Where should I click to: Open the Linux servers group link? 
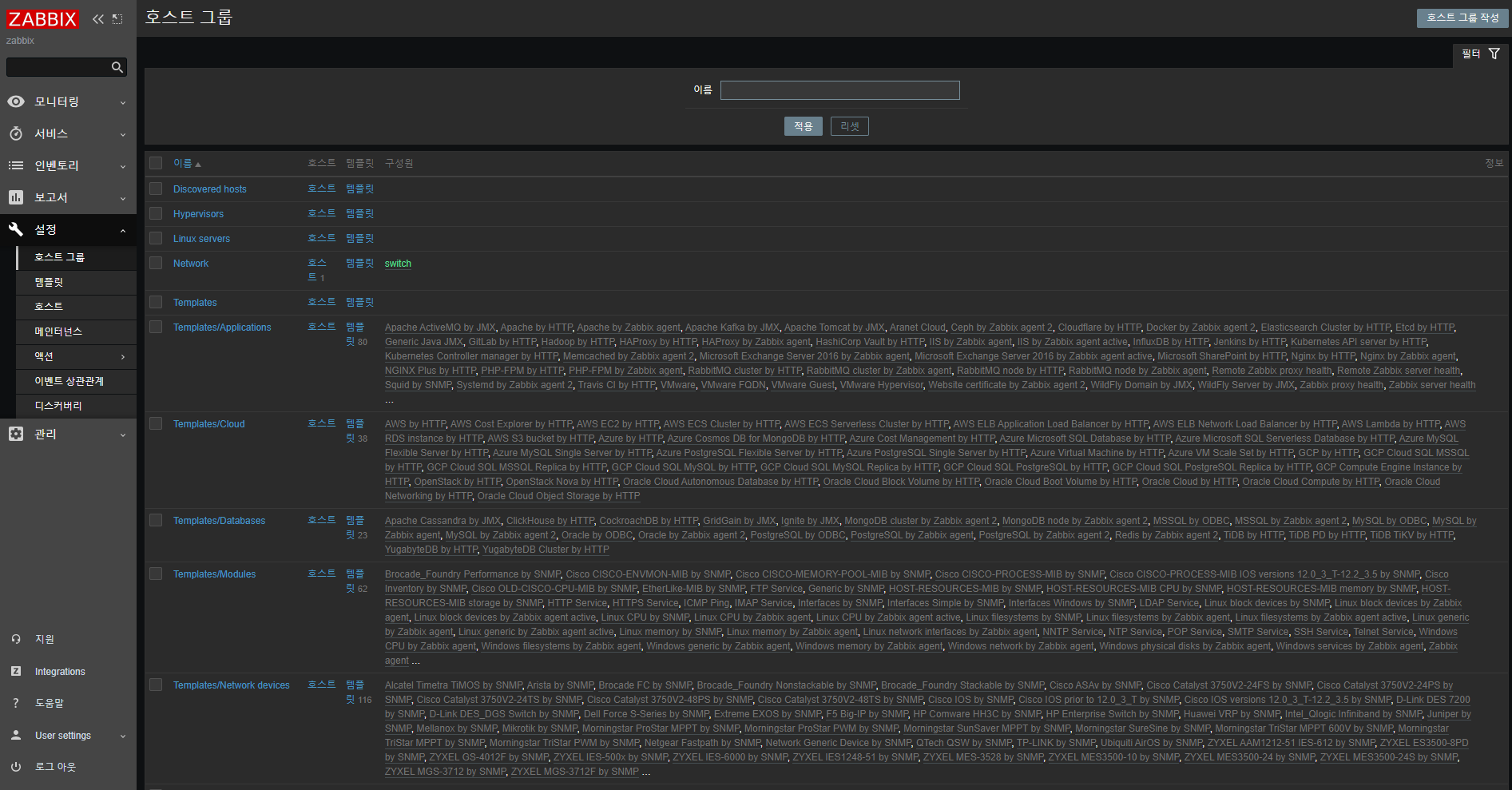tap(201, 239)
